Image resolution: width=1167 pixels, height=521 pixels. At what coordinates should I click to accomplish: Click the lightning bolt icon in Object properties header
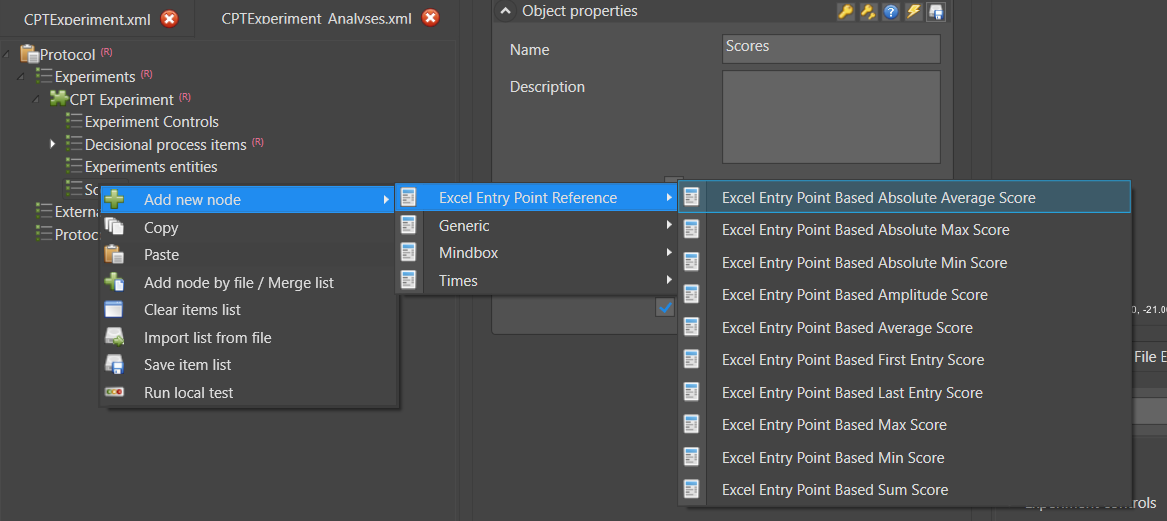pos(913,12)
